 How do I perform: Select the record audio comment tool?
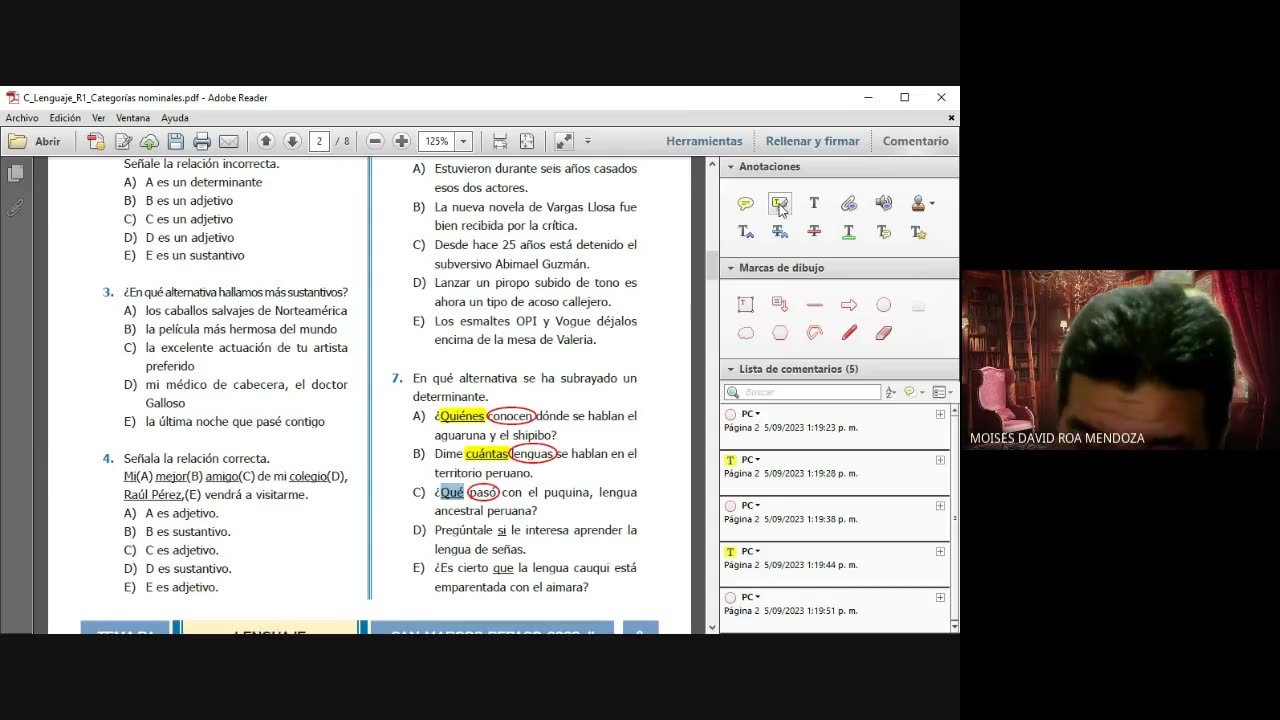tap(883, 204)
